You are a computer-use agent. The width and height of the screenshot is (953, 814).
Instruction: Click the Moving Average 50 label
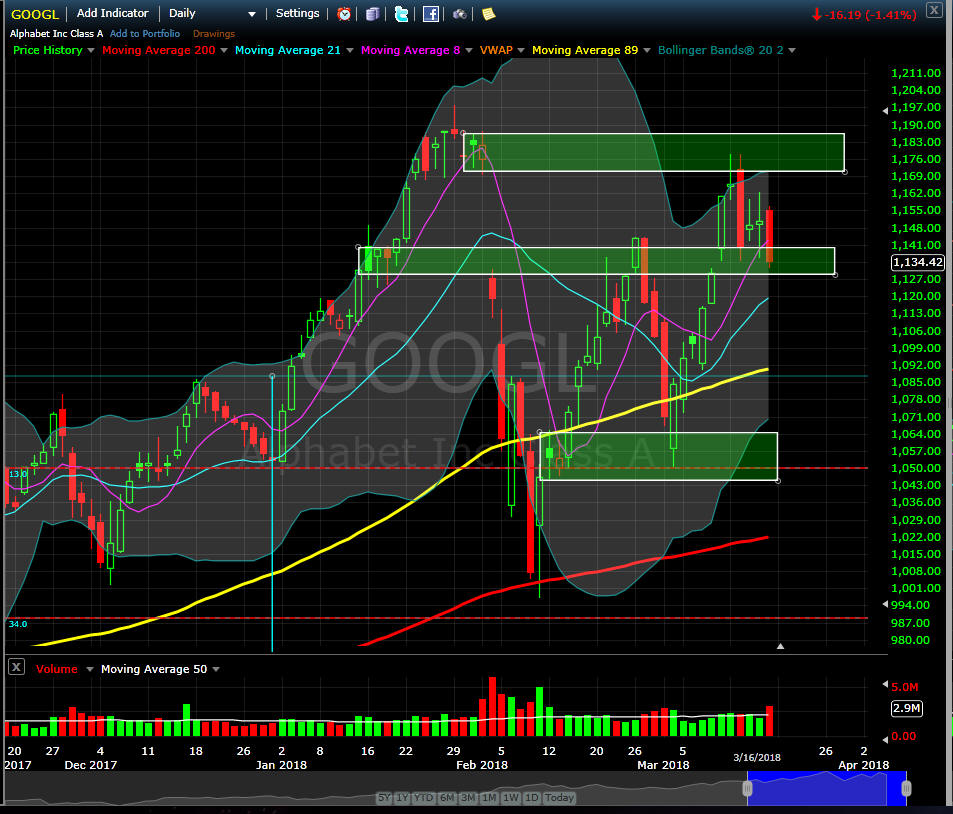point(154,669)
